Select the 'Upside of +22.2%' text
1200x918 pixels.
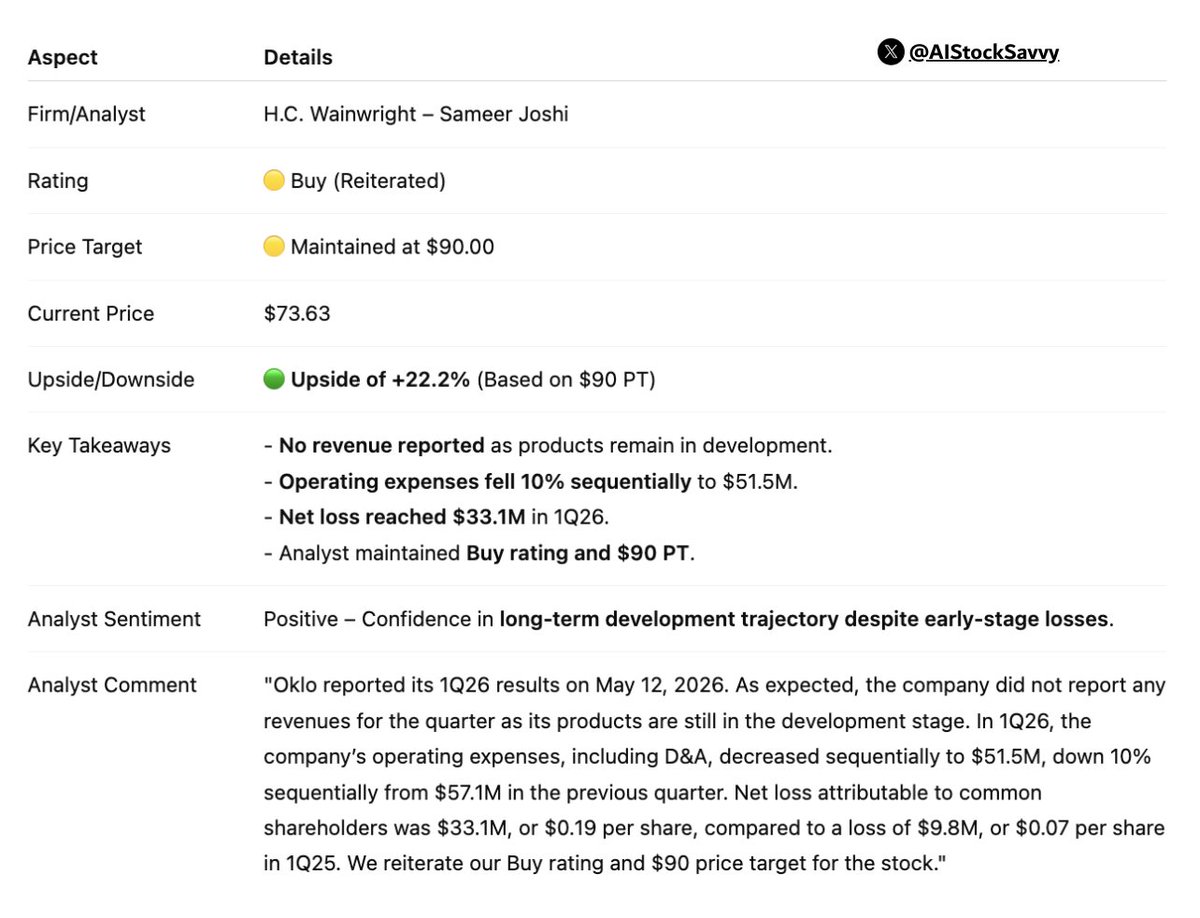[x=380, y=380]
